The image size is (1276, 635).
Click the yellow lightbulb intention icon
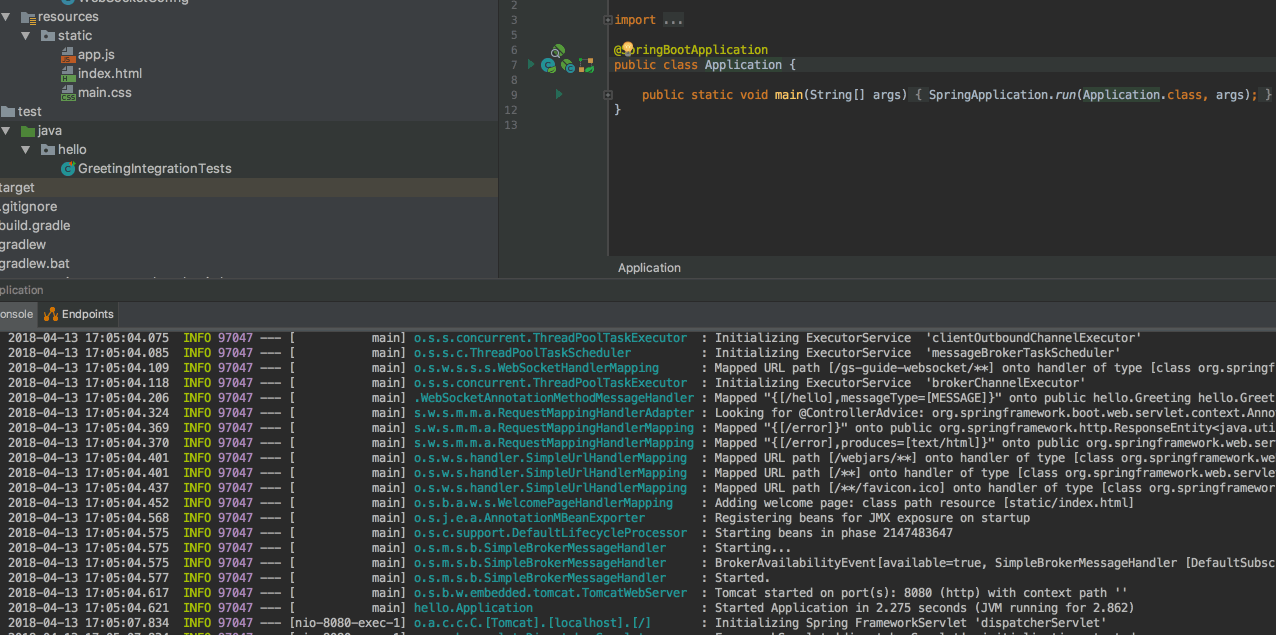(627, 48)
